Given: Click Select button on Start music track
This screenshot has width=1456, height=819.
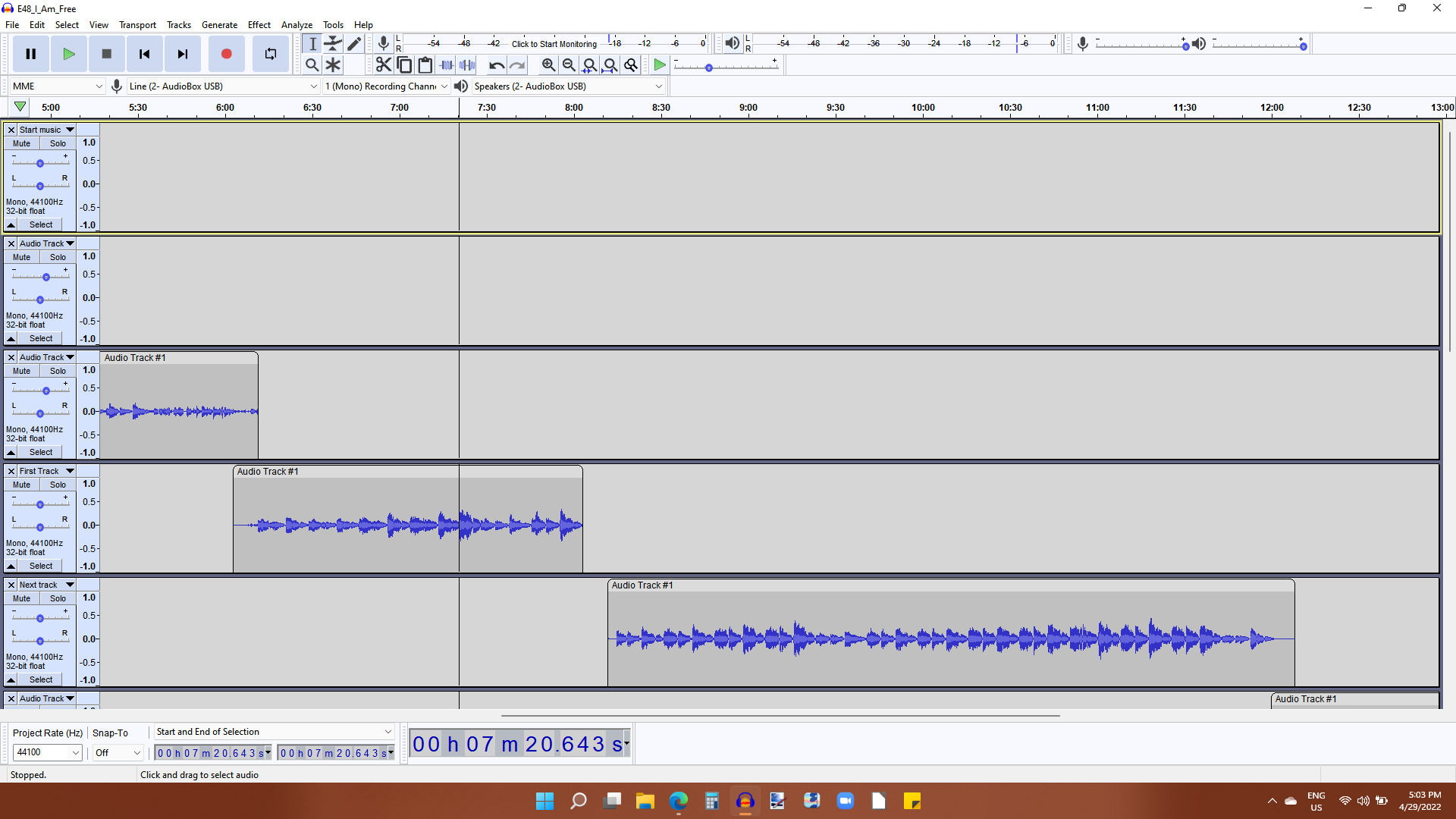Looking at the screenshot, I should pyautogui.click(x=41, y=224).
